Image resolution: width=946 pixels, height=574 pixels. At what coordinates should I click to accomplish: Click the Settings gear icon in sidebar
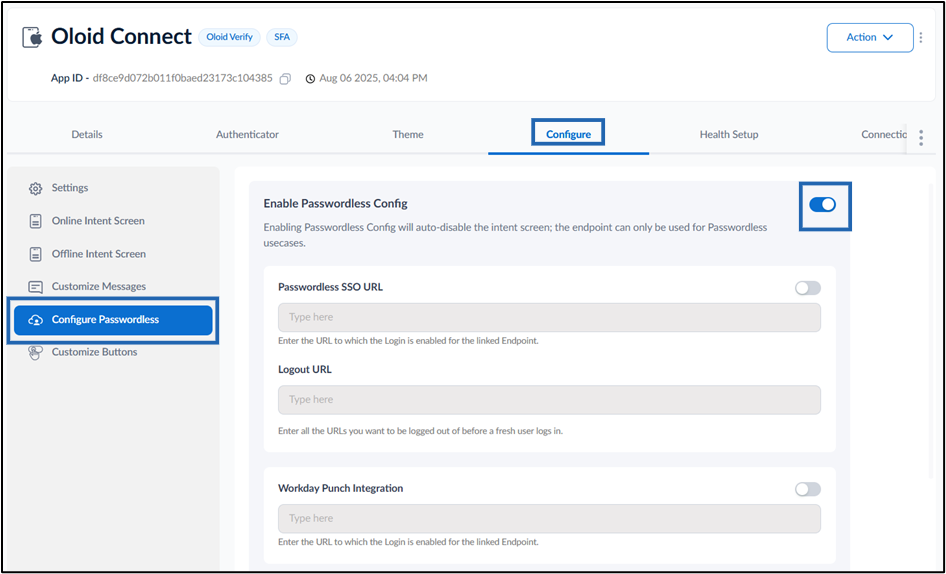click(x=36, y=188)
